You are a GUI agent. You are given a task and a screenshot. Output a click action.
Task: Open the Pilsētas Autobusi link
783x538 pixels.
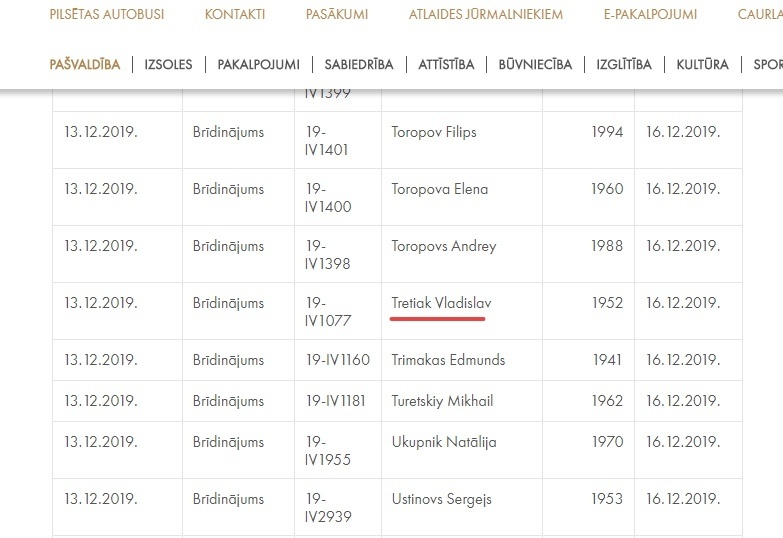click(107, 14)
